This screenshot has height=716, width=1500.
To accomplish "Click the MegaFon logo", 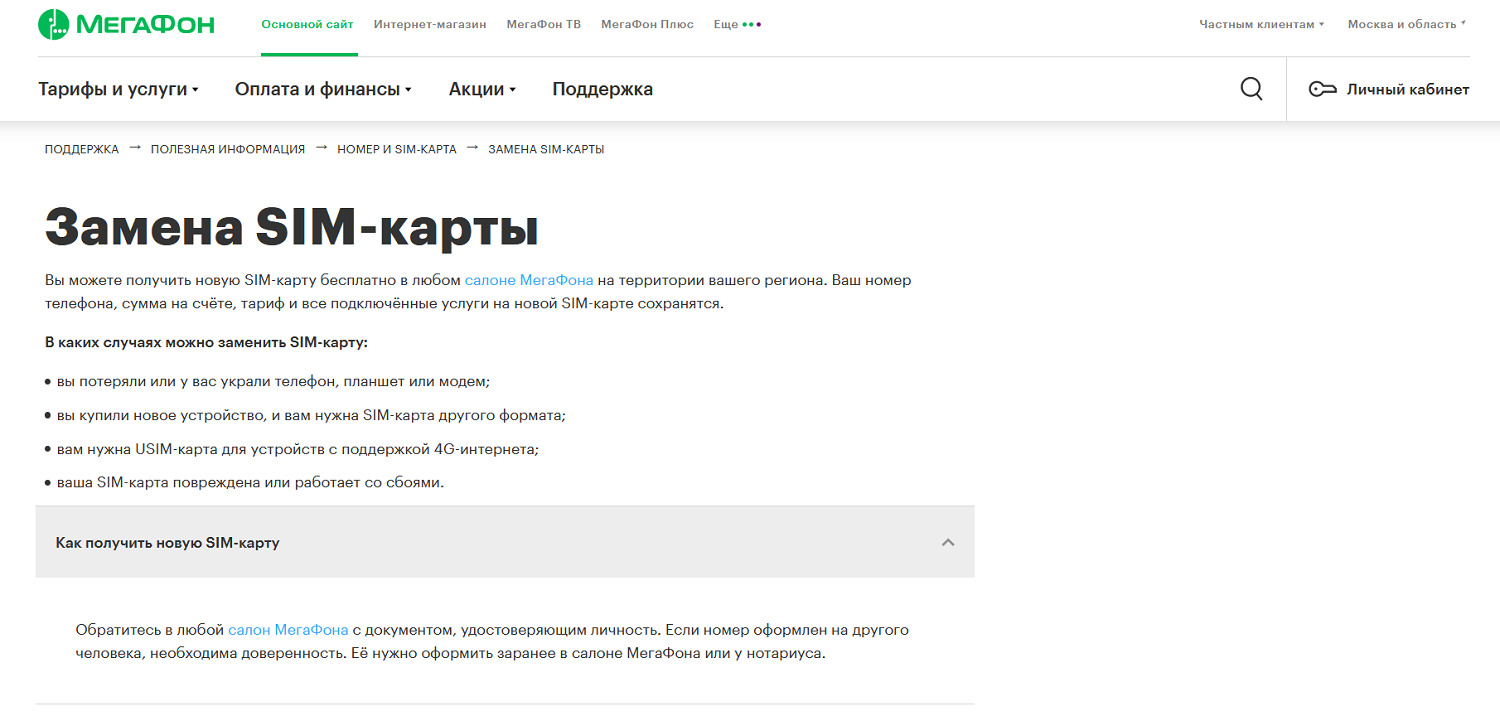I will pyautogui.click(x=126, y=24).
